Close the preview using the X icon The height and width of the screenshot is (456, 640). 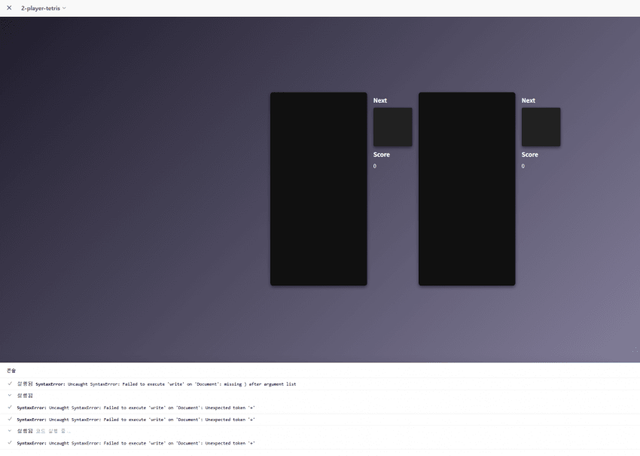point(10,8)
